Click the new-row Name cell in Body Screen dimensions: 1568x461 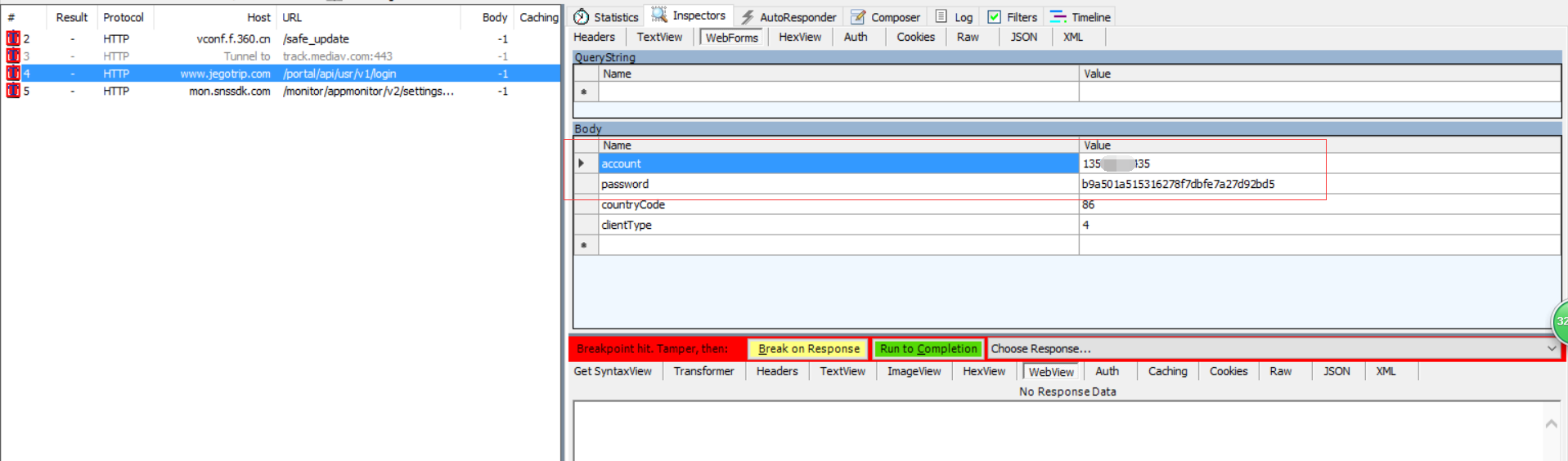tap(838, 245)
